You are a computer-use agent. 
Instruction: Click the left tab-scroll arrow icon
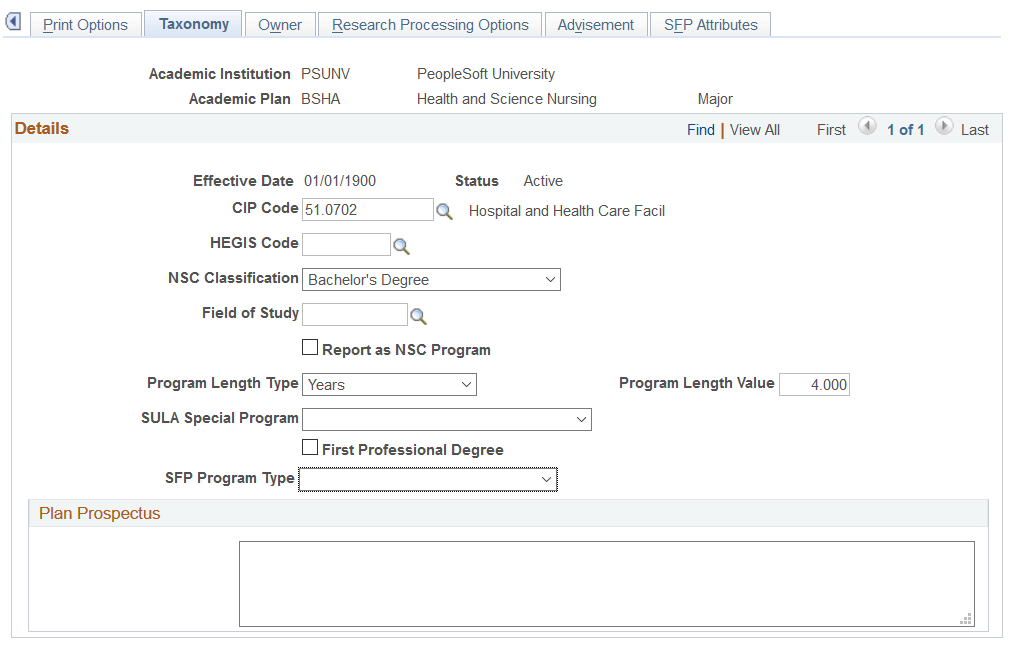point(14,22)
